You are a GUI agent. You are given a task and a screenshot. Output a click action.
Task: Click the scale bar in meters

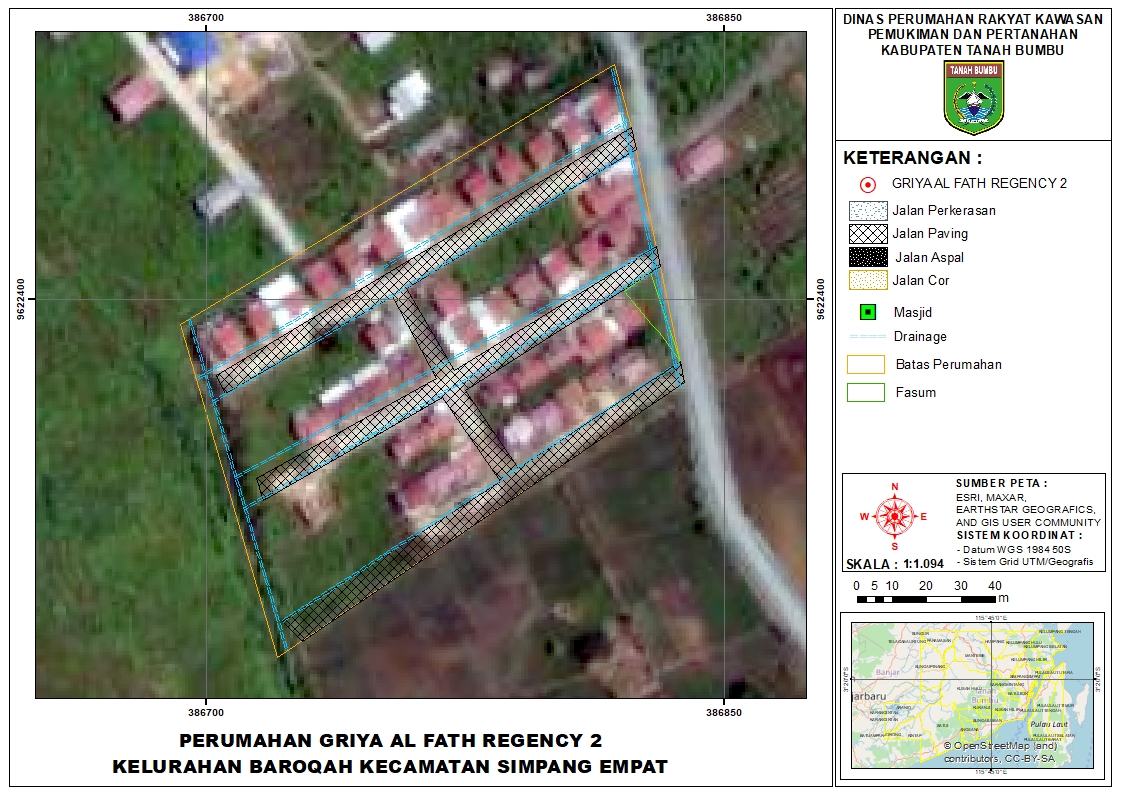coord(926,599)
